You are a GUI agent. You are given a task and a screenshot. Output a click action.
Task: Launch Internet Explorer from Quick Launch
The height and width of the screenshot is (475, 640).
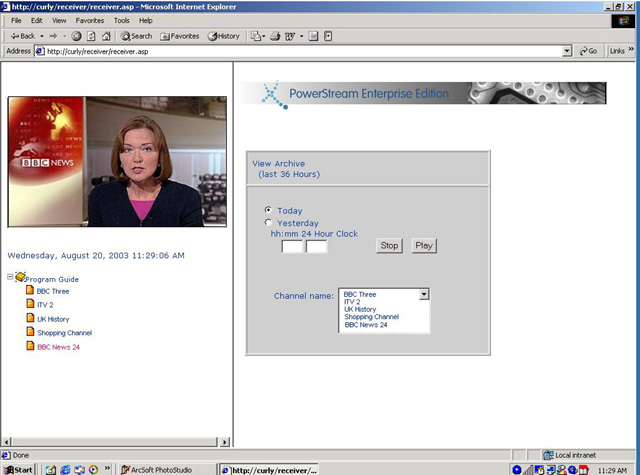pos(65,470)
